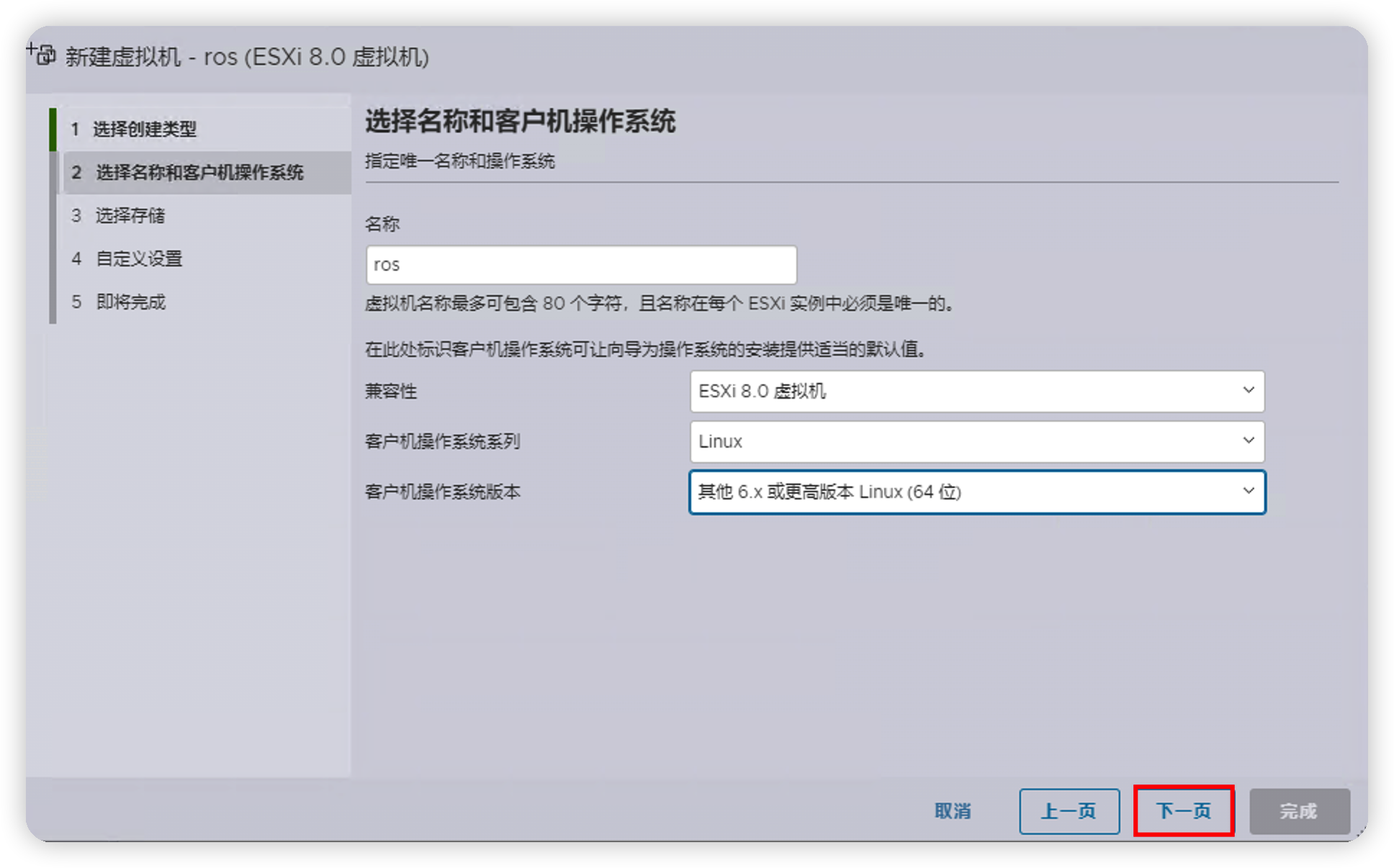Click the 客户机操作系统版本 label
This screenshot has height=868, width=1394.
point(442,492)
